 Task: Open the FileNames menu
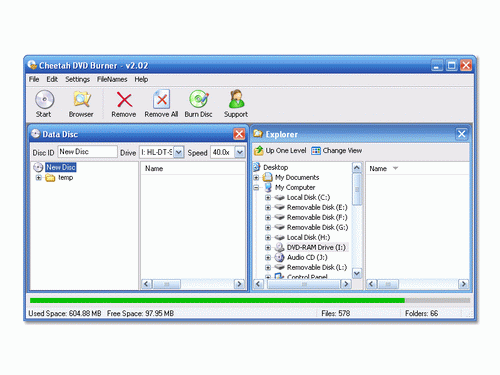point(112,79)
